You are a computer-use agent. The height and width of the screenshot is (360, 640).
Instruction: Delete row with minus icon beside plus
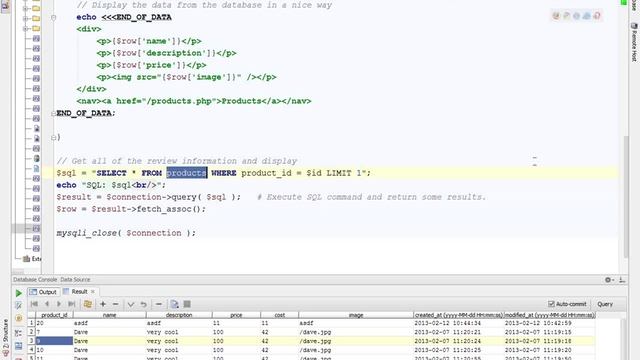coord(116,304)
